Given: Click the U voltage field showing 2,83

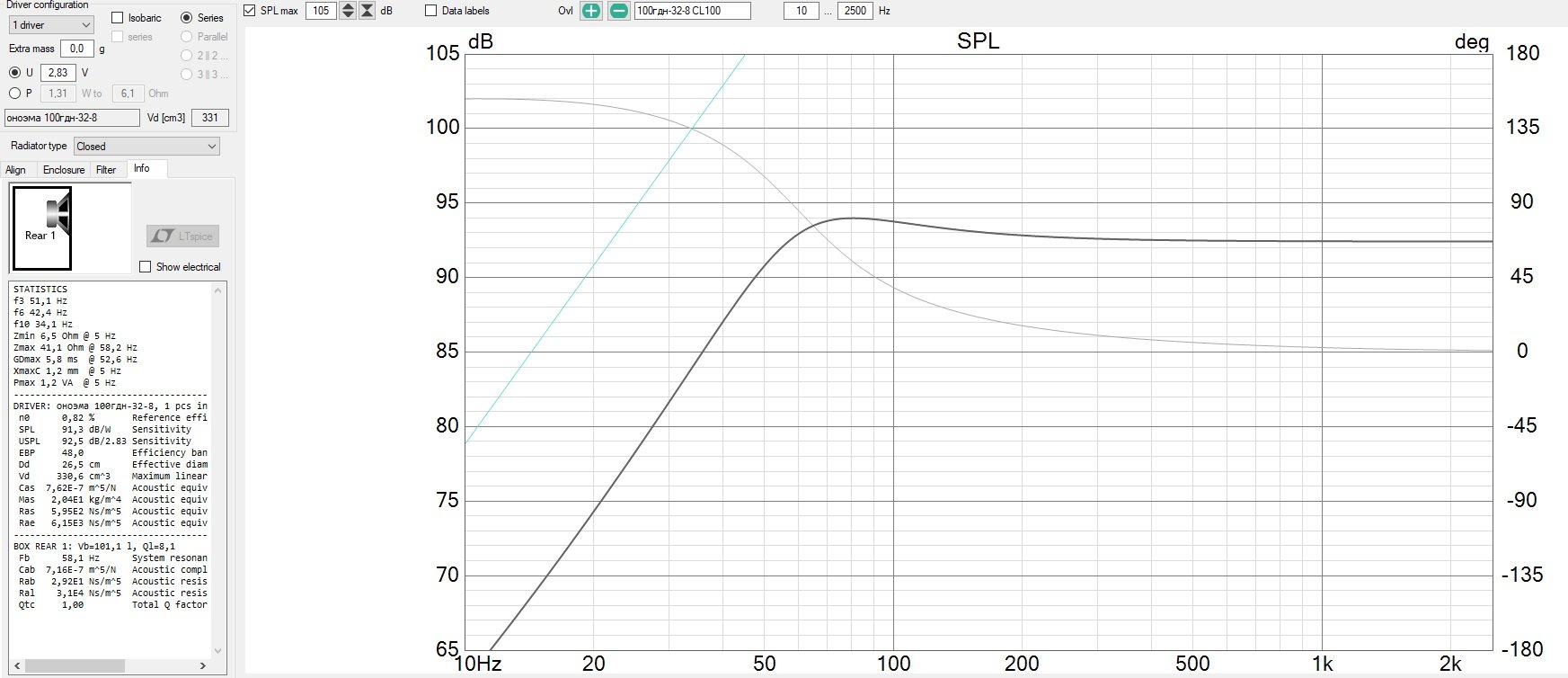Looking at the screenshot, I should [58, 73].
